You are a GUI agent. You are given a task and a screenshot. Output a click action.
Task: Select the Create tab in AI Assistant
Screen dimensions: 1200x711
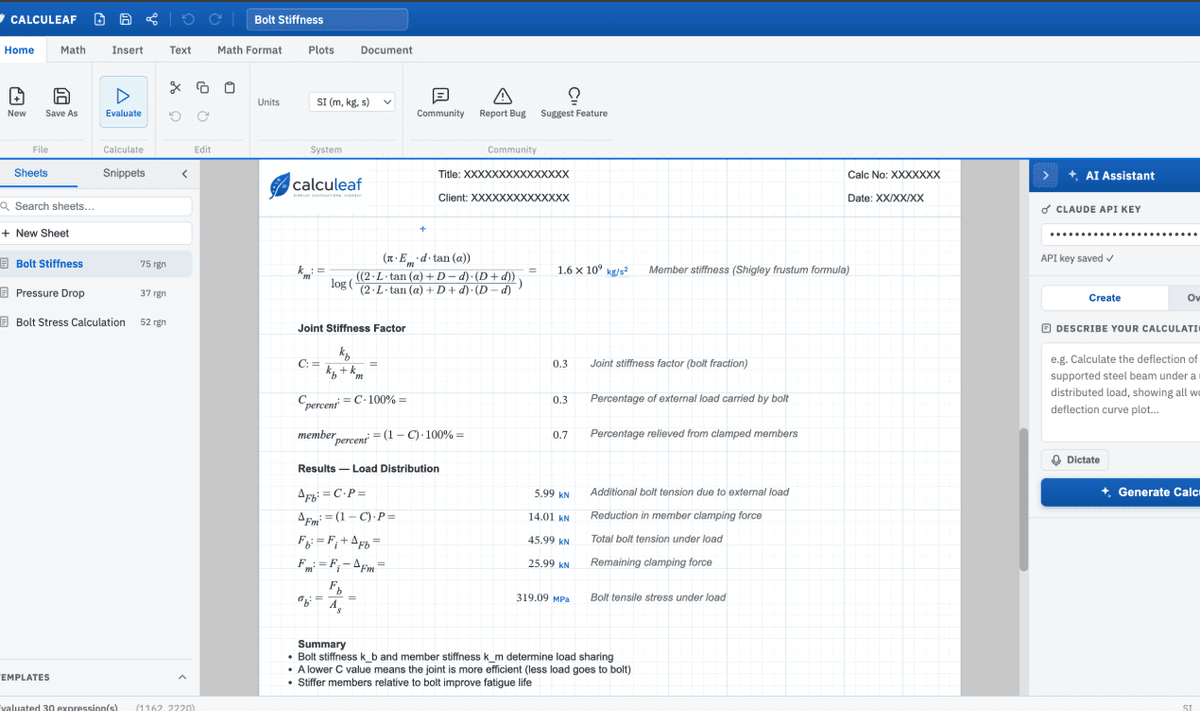(1104, 298)
